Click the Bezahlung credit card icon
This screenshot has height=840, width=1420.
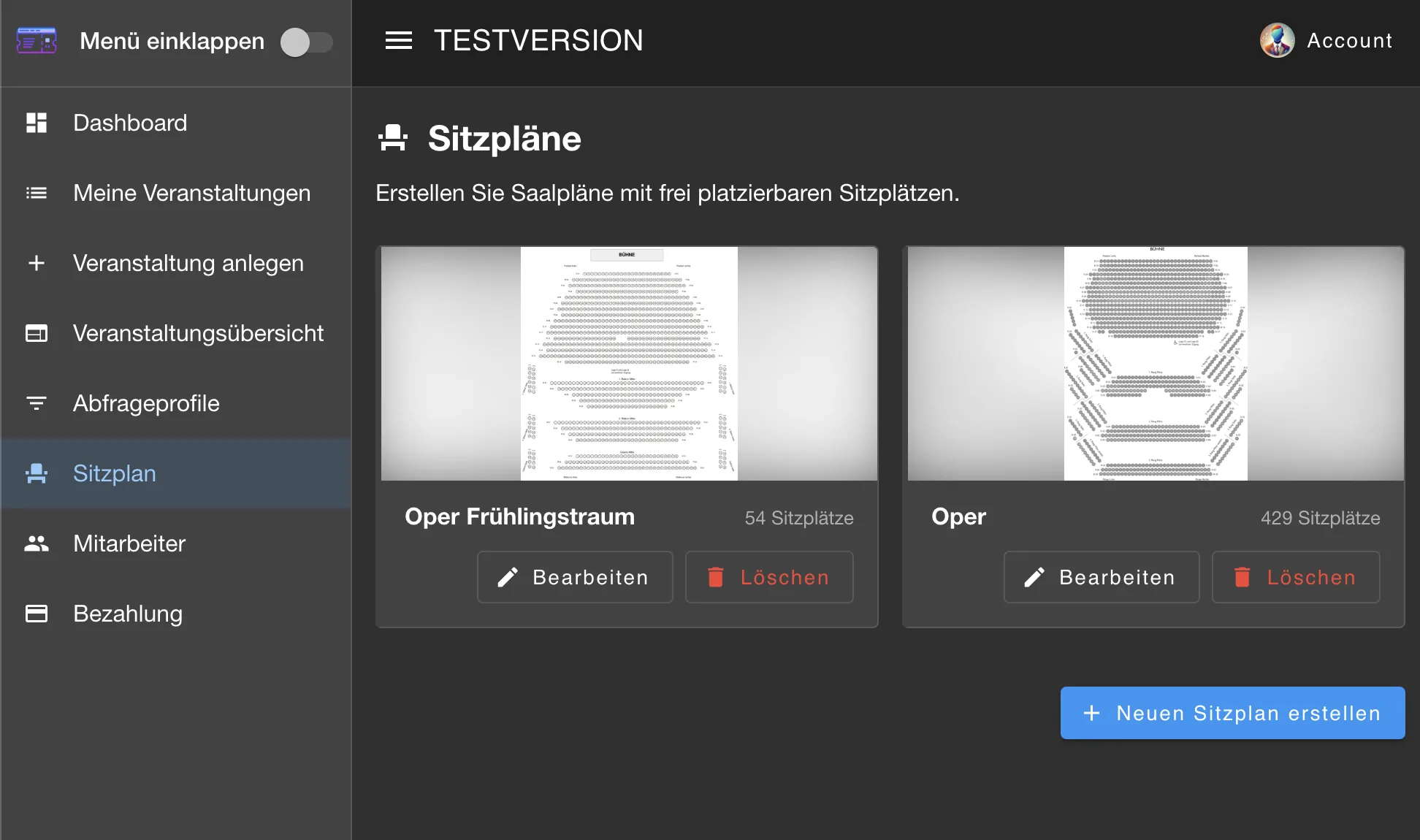pos(37,614)
